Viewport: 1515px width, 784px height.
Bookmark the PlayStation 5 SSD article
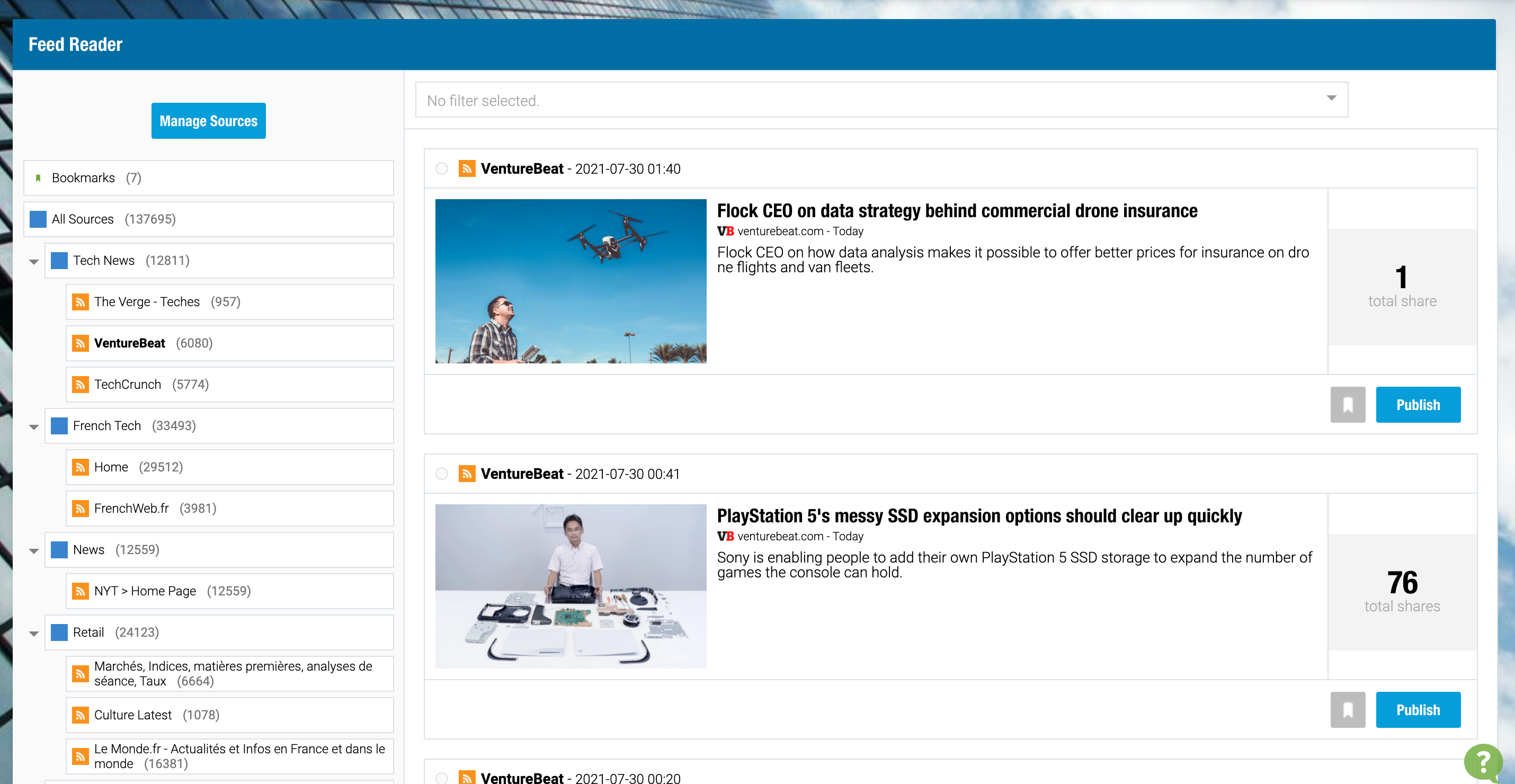pyautogui.click(x=1348, y=710)
